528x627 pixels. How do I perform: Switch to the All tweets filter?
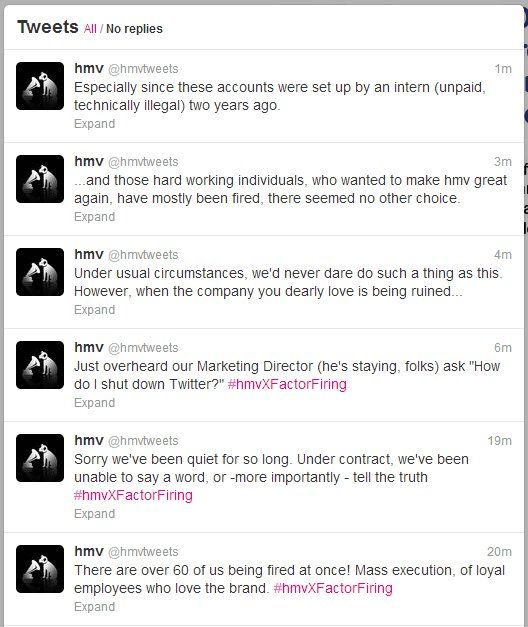click(x=90, y=29)
